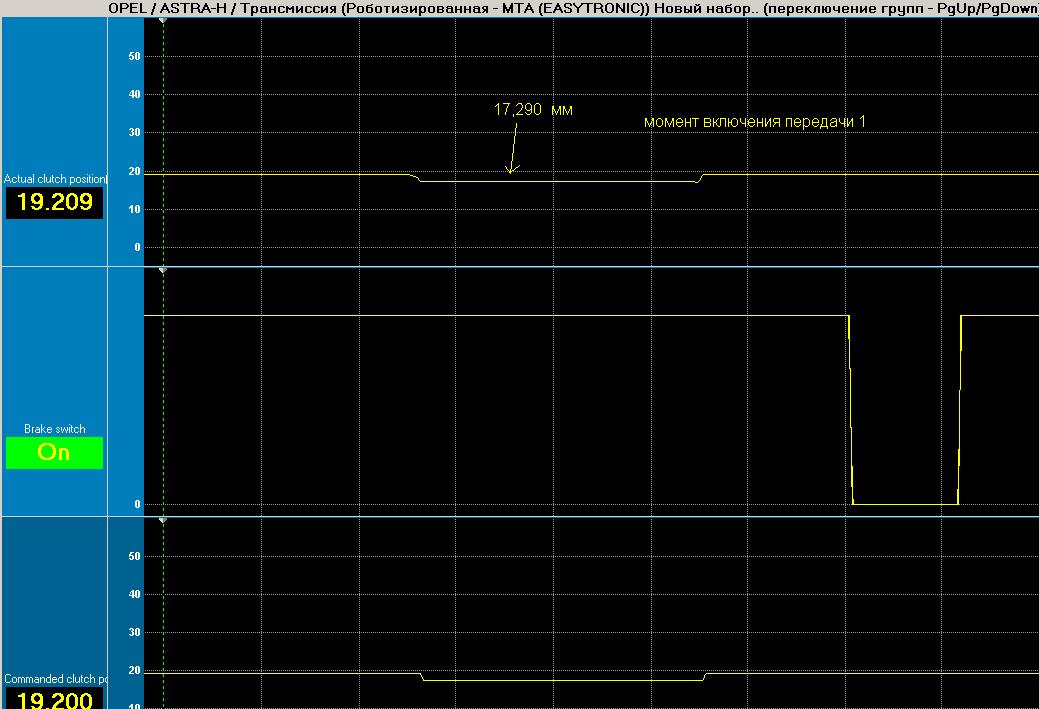The width and height of the screenshot is (1039, 709).
Task: Click the Commanded clutch position value 19.200
Action: [x=54, y=698]
